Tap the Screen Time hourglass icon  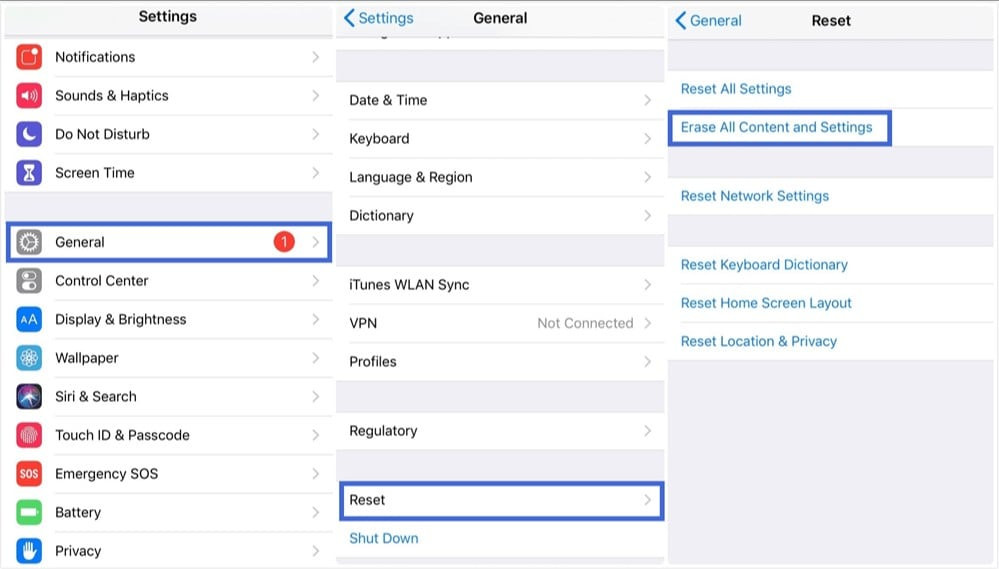pyautogui.click(x=29, y=173)
